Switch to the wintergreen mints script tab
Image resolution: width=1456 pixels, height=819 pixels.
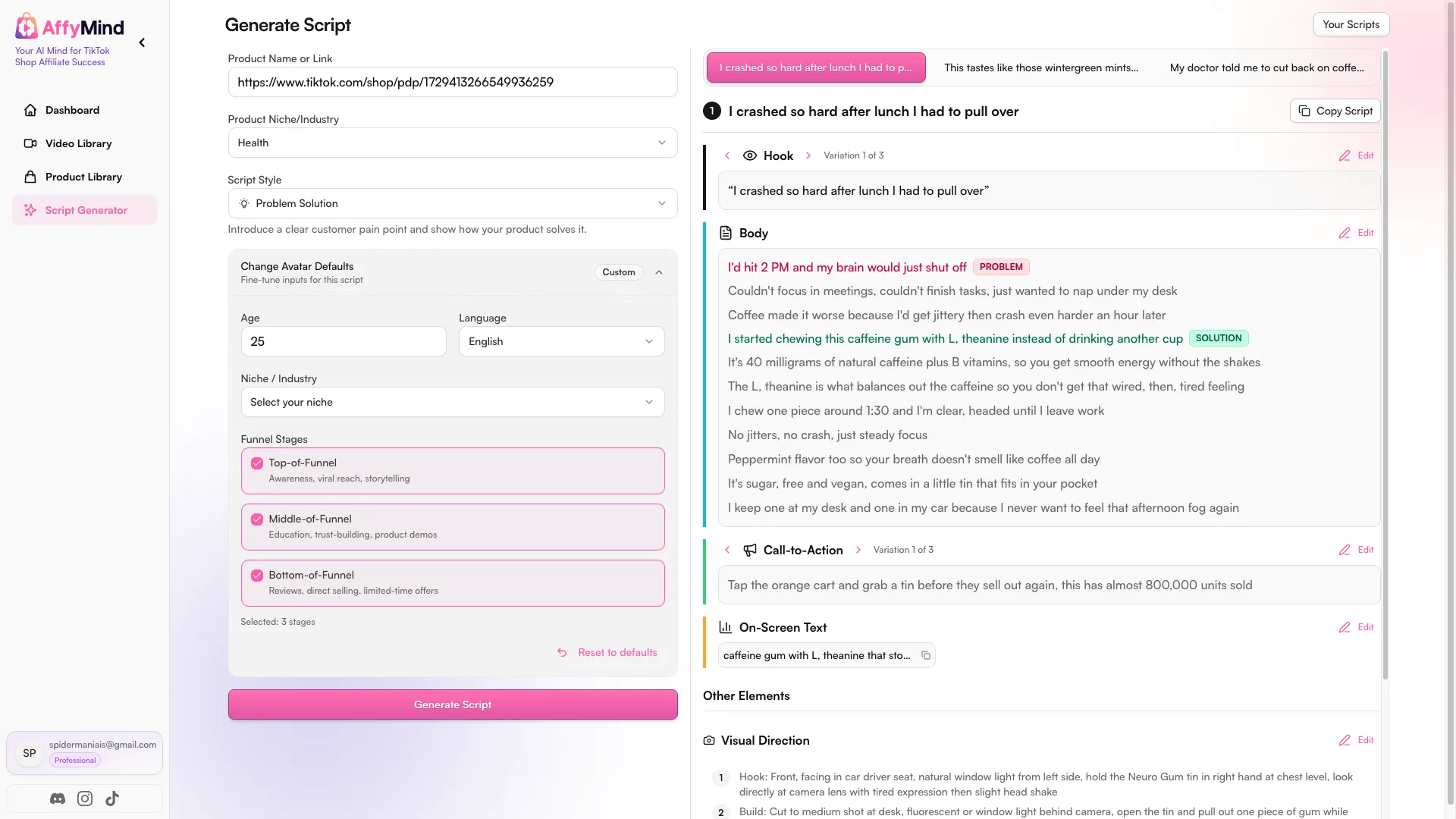pyautogui.click(x=1041, y=67)
